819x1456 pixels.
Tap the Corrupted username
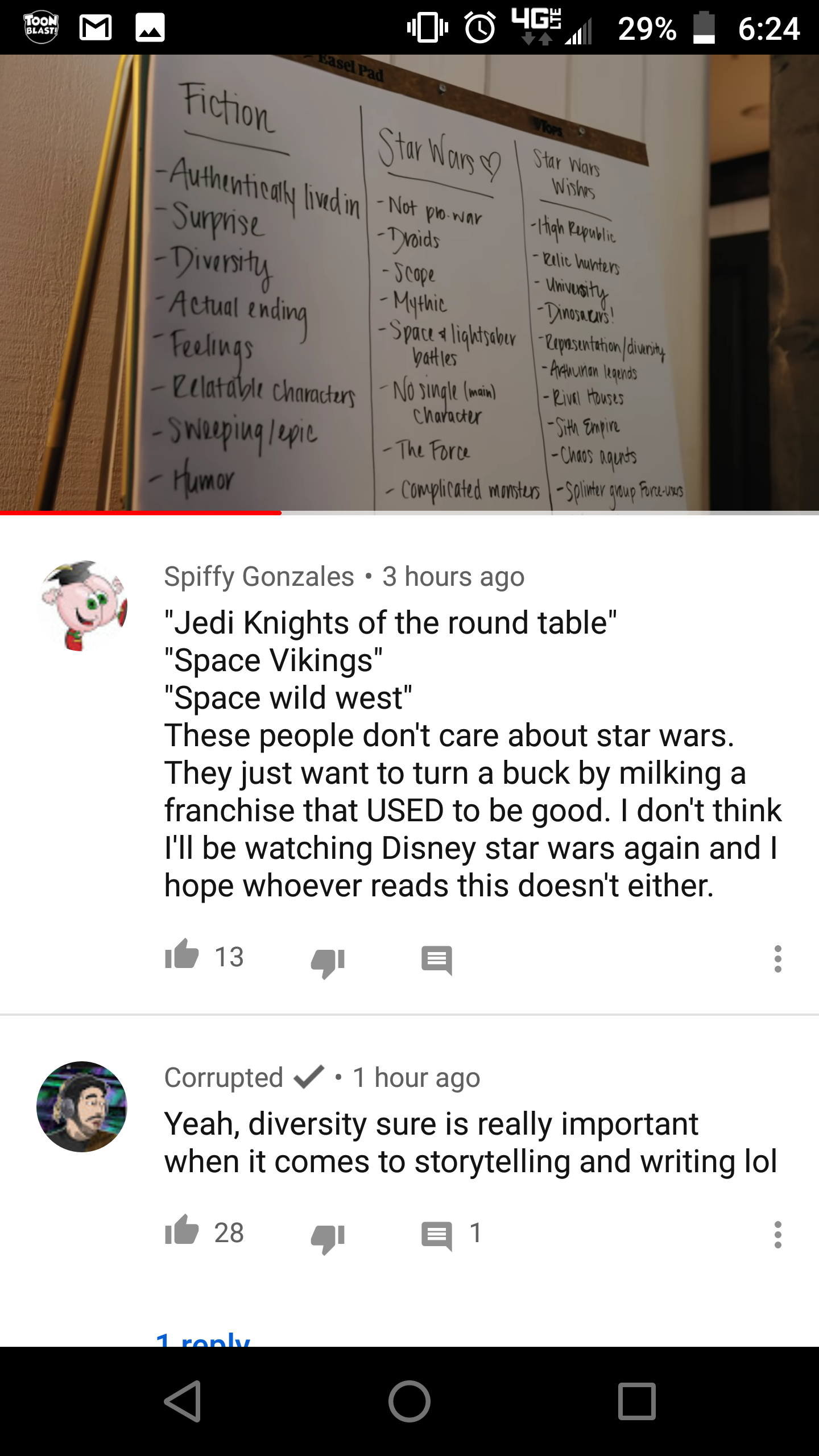coord(224,1077)
